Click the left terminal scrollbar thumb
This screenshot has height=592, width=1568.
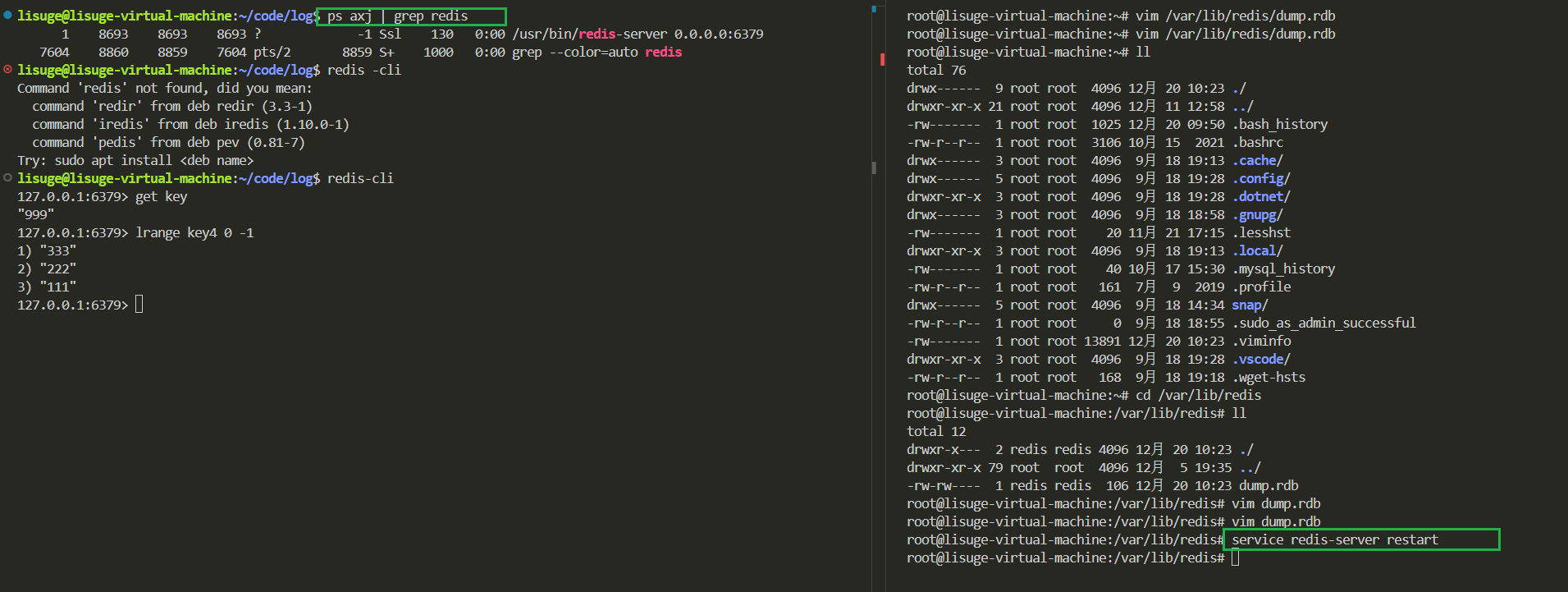874,168
